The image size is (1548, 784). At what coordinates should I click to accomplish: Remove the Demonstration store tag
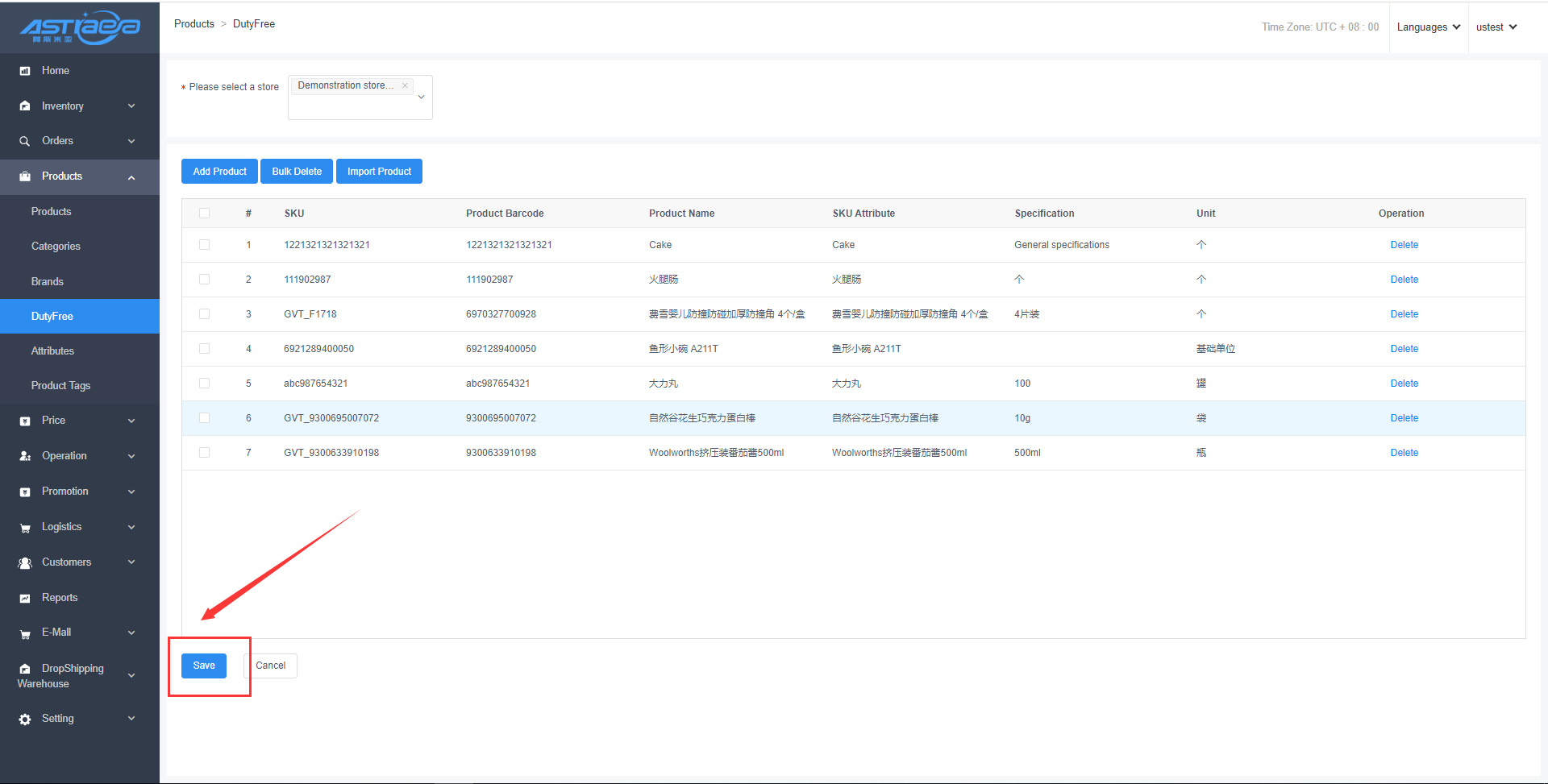click(405, 85)
